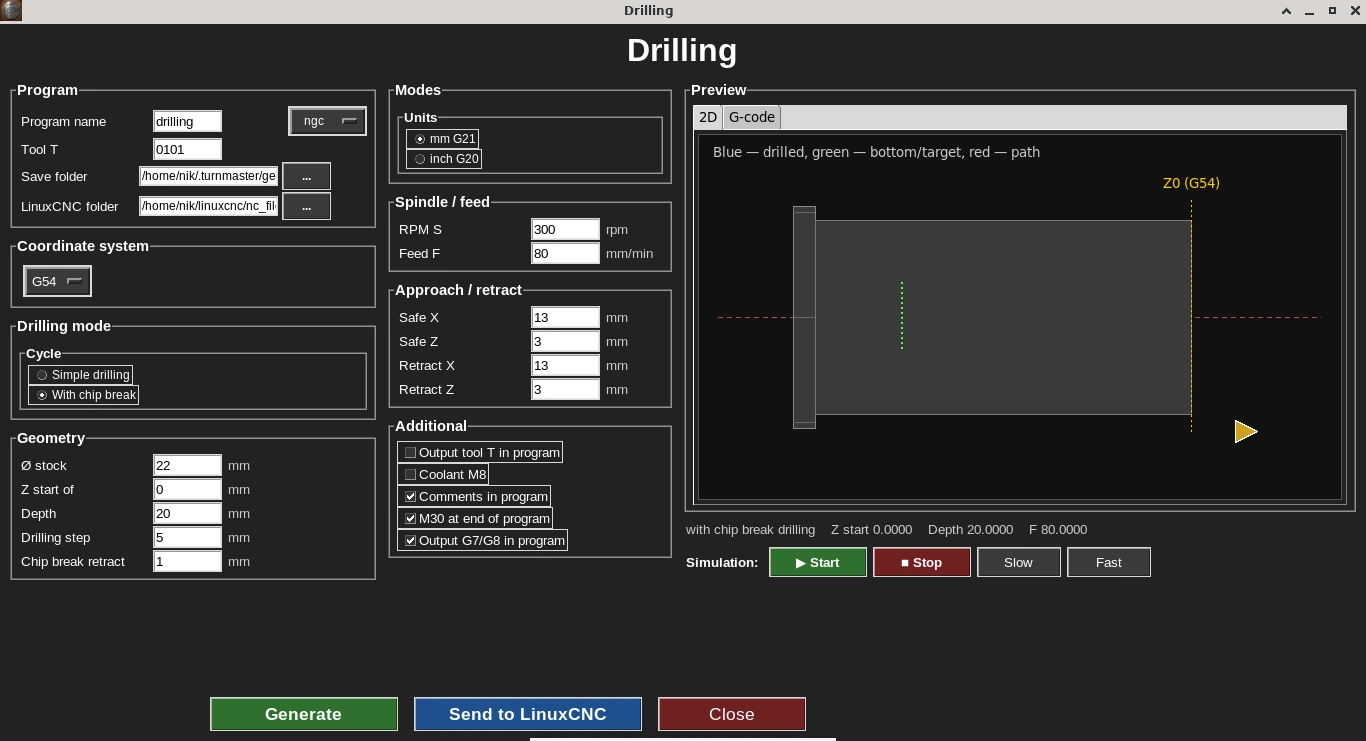1366x741 pixels.
Task: Click the Generate button
Action: pos(304,714)
